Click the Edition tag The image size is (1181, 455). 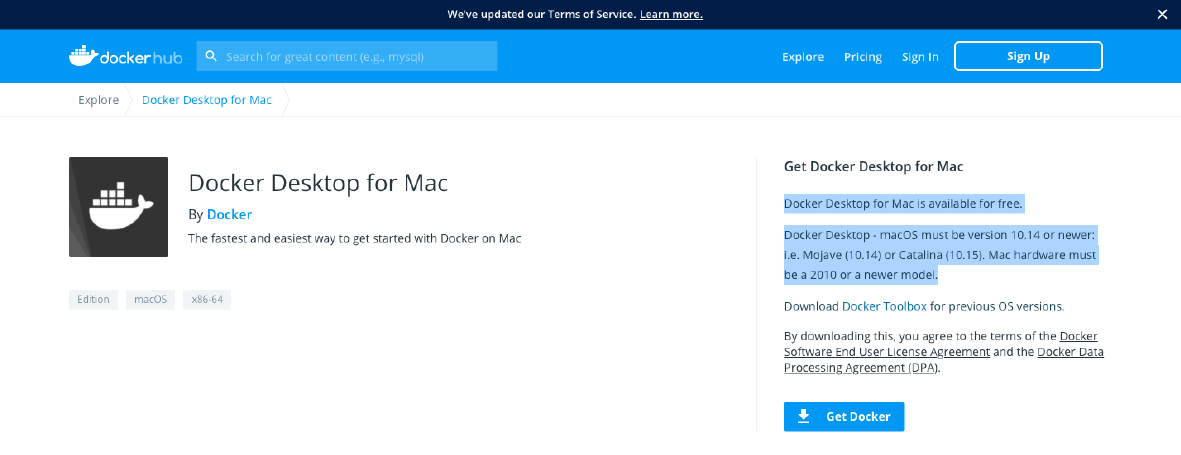[93, 300]
